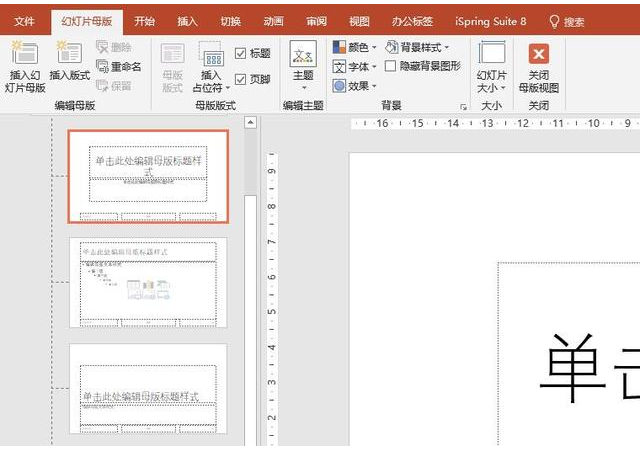Viewport: 643px width, 452px height.
Task: Expand Insert Placeholder dropdown arrow
Action: (x=228, y=88)
